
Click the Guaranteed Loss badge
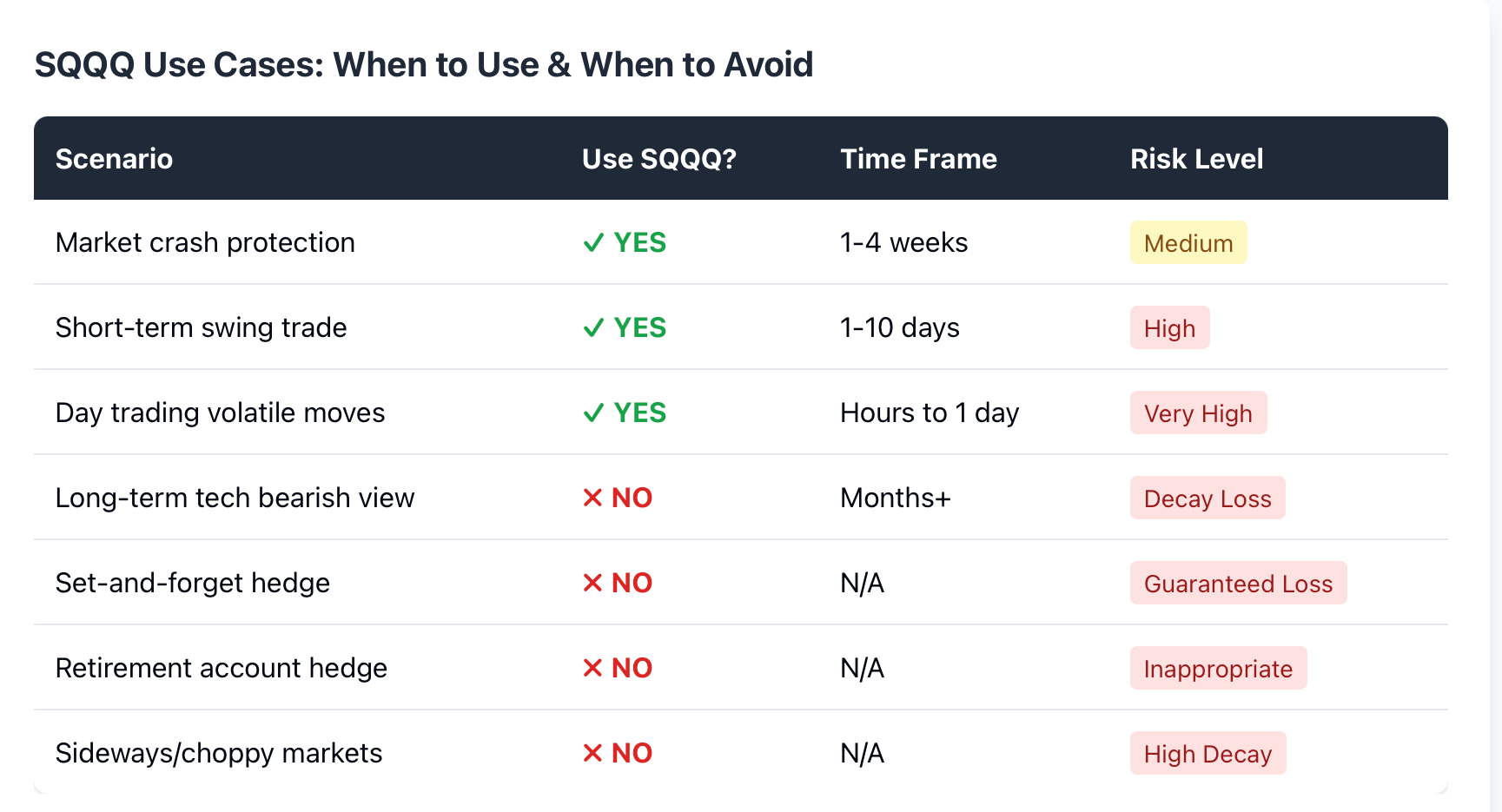pos(1238,584)
